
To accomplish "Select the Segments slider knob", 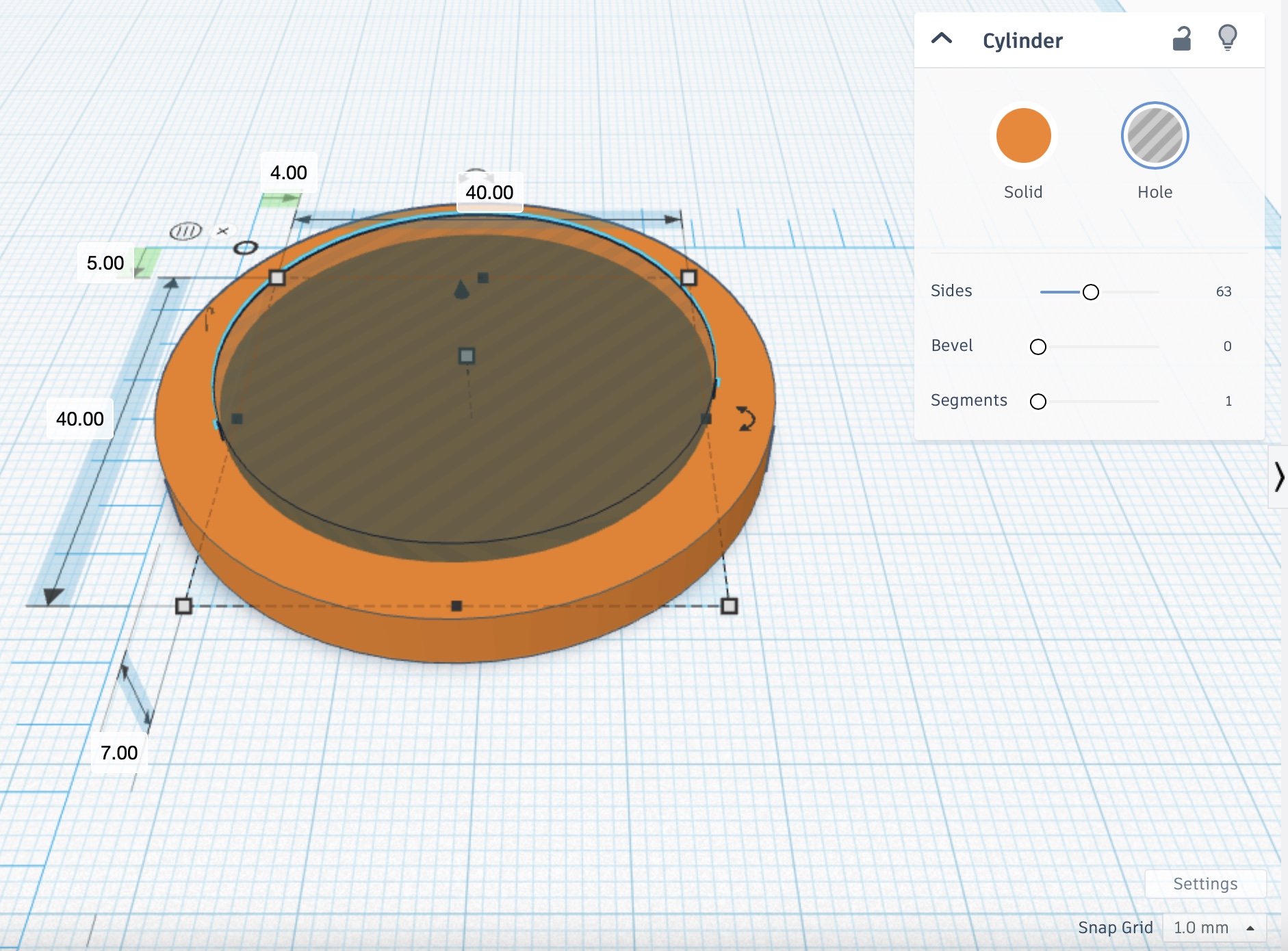I will [x=1038, y=402].
